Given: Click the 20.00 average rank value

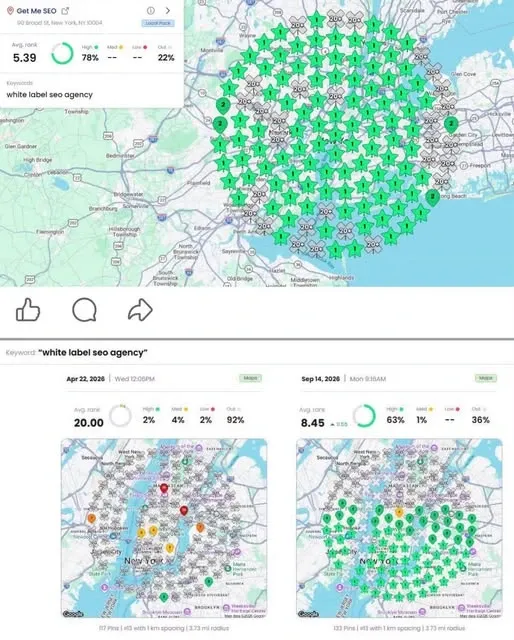Looking at the screenshot, I should click(x=89, y=423).
